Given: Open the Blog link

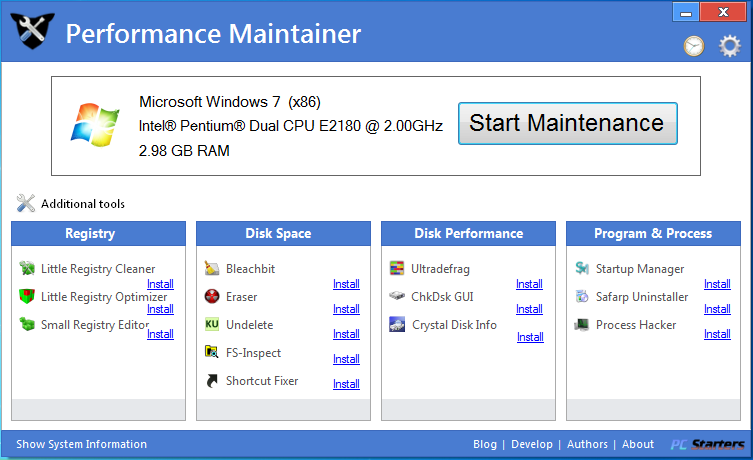Looking at the screenshot, I should point(485,444).
